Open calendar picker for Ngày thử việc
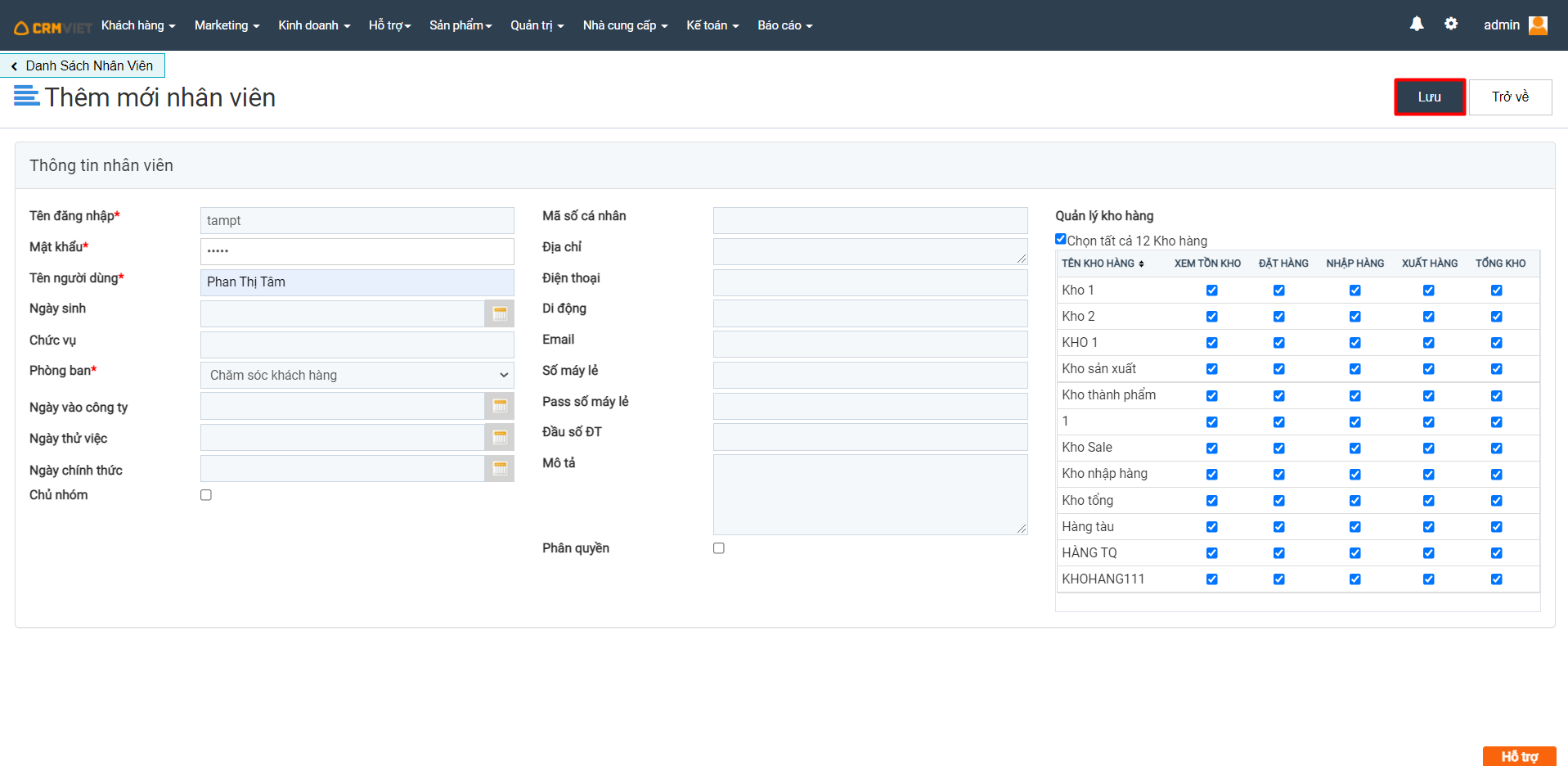Image resolution: width=1568 pixels, height=766 pixels. 500,437
